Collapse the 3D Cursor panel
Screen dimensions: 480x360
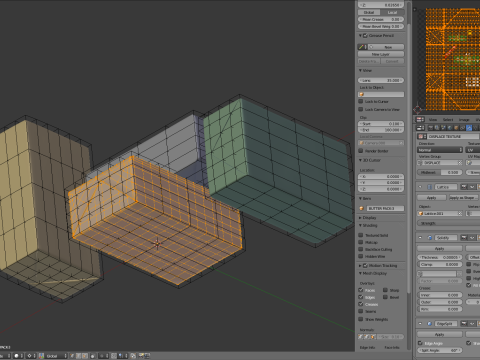click(x=360, y=160)
